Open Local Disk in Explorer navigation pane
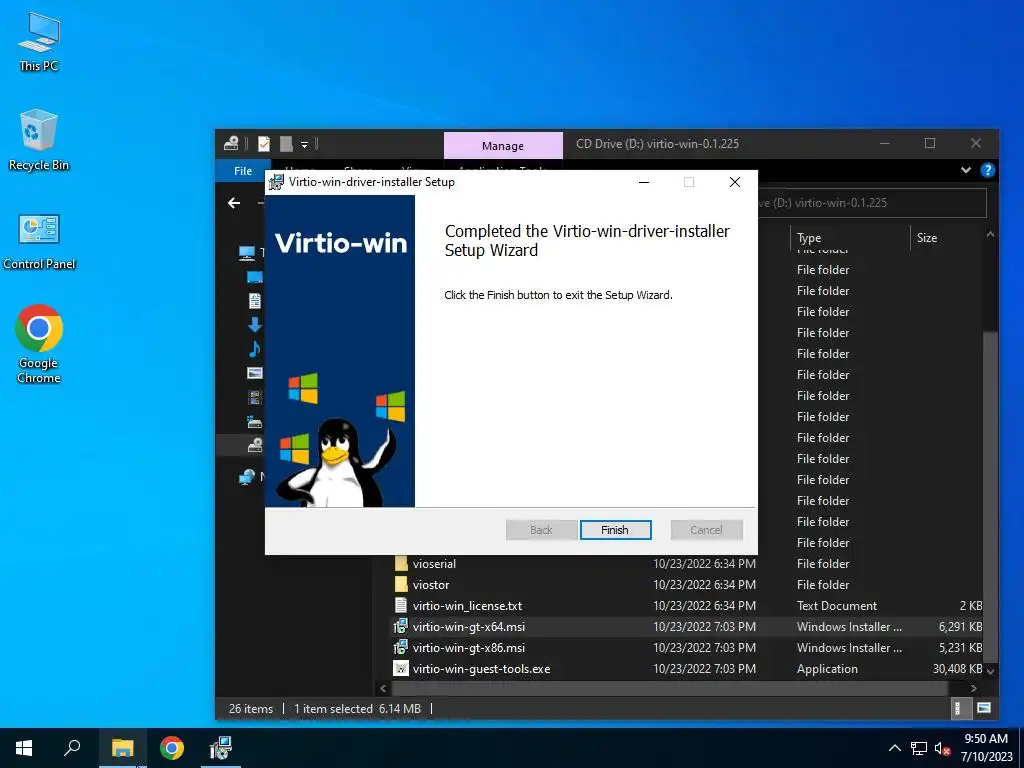This screenshot has height=768, width=1024. click(255, 421)
